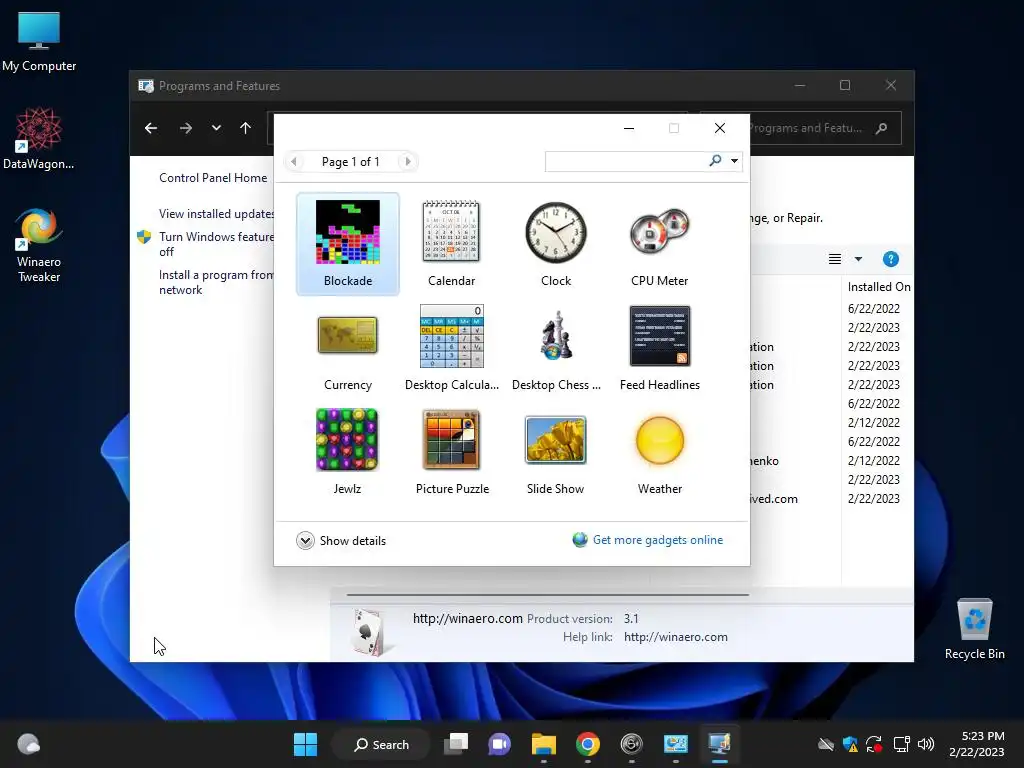The width and height of the screenshot is (1024, 768).
Task: Click the horizontal scrollbar in Programs and Features
Action: click(x=547, y=595)
